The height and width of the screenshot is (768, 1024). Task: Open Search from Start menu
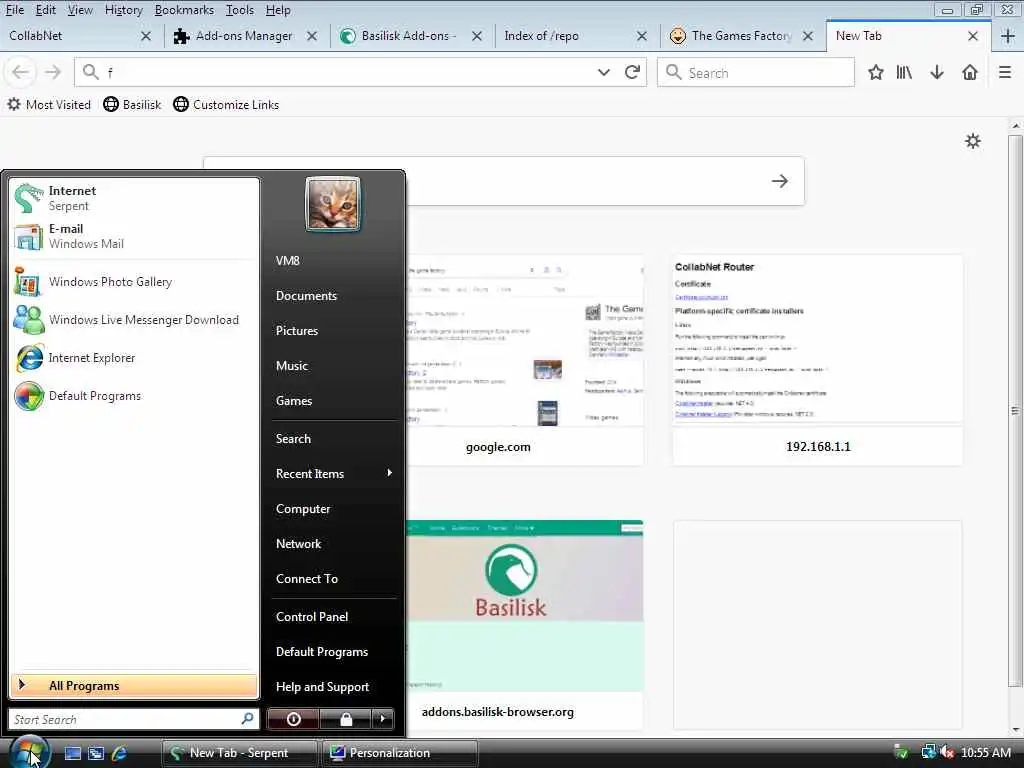pos(293,439)
